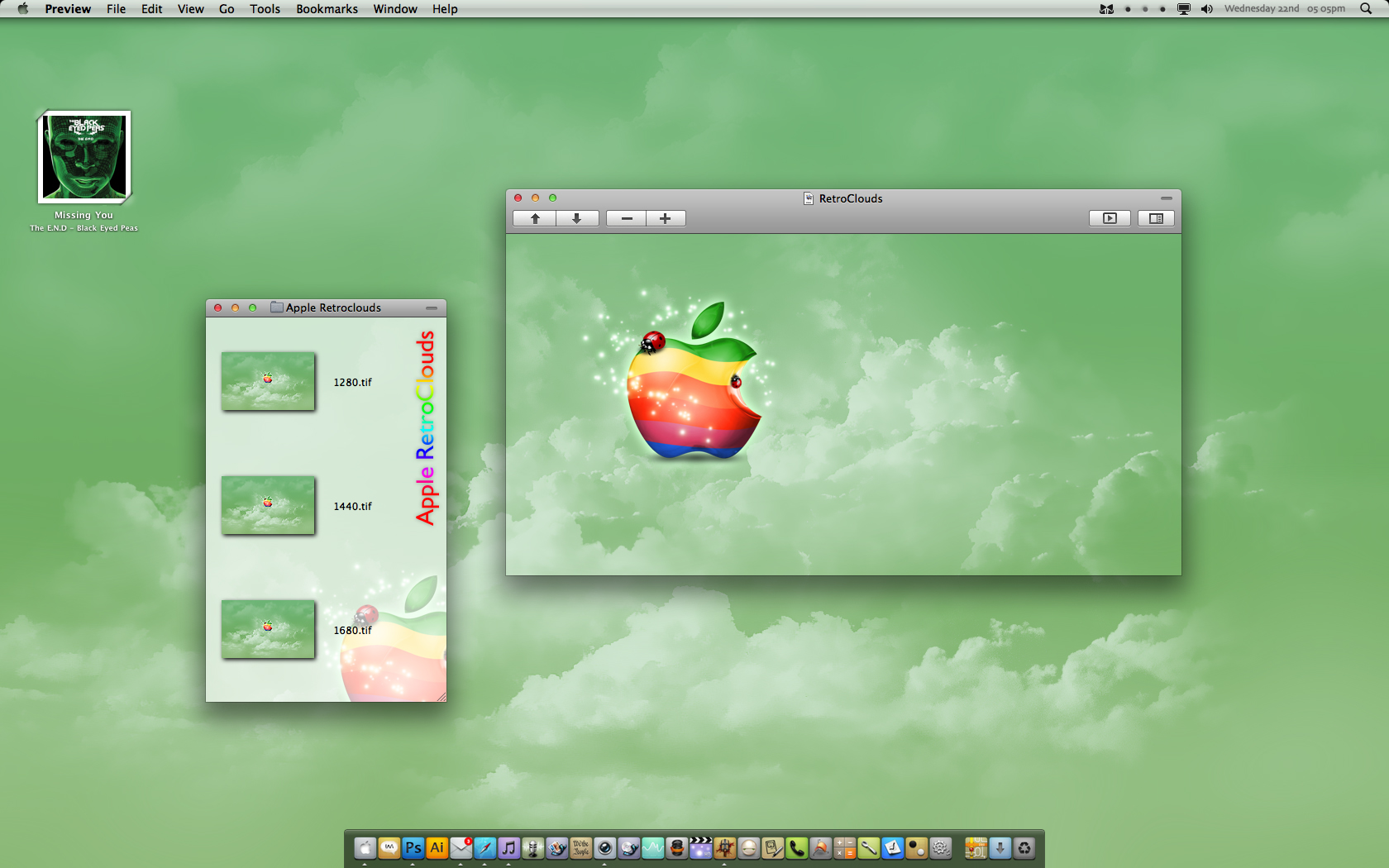Open Safari from the Dock
This screenshot has width=1389, height=868.
[485, 848]
